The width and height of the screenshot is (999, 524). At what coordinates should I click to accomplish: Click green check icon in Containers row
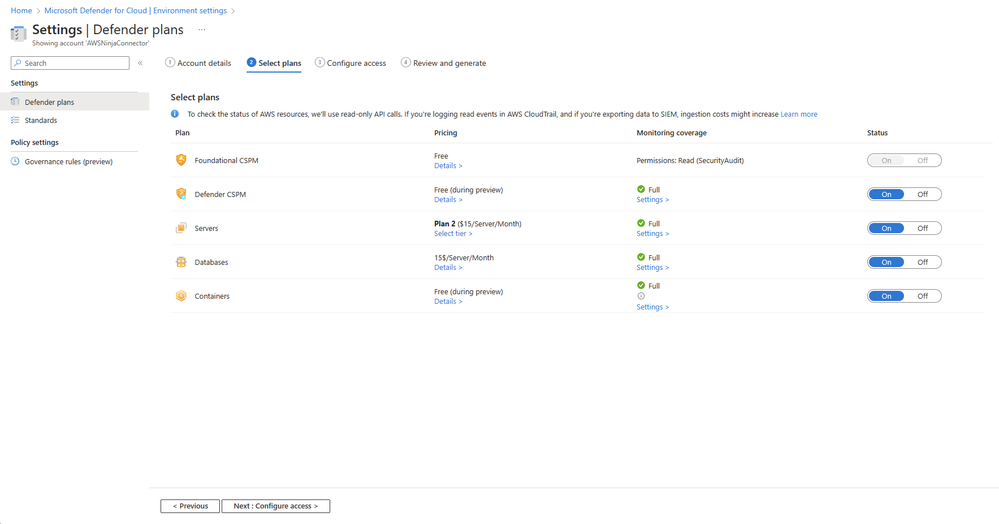click(x=641, y=286)
